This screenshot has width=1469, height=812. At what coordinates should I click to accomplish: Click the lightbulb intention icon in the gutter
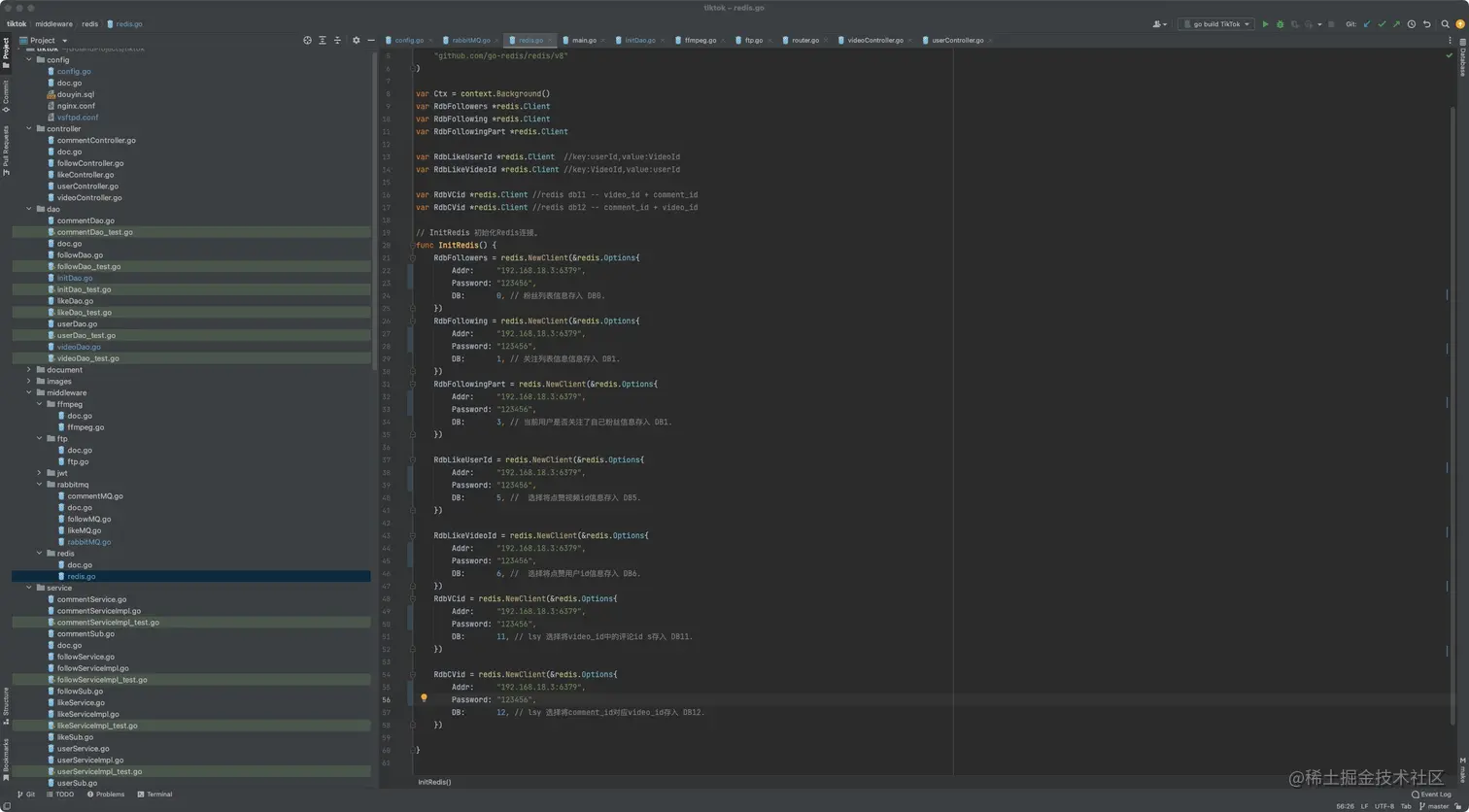(424, 698)
